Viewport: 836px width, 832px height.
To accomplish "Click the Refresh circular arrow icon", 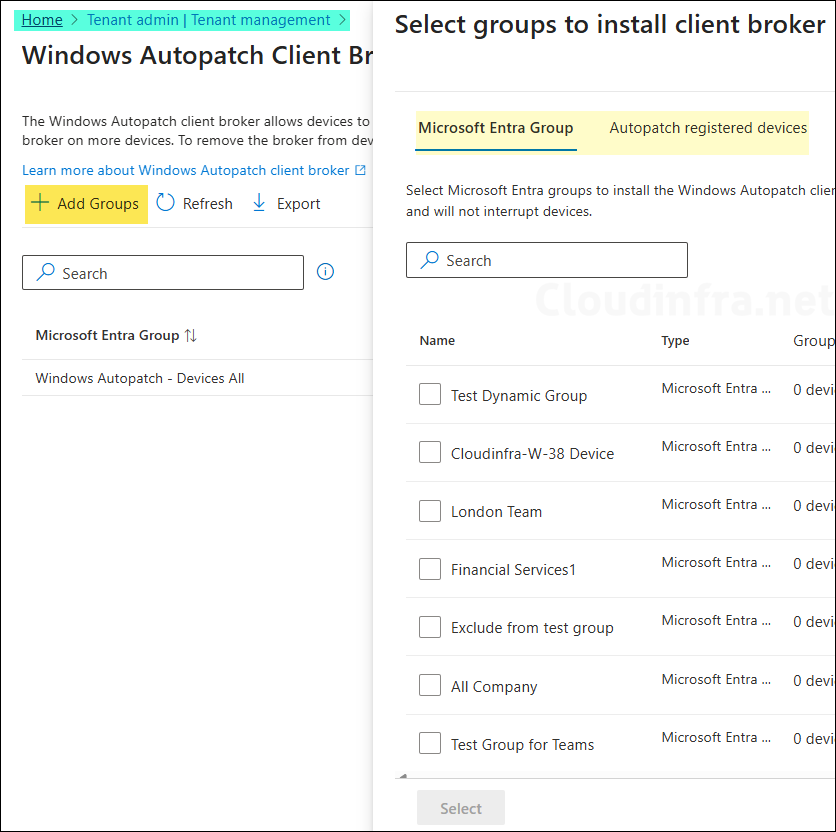I will [166, 203].
